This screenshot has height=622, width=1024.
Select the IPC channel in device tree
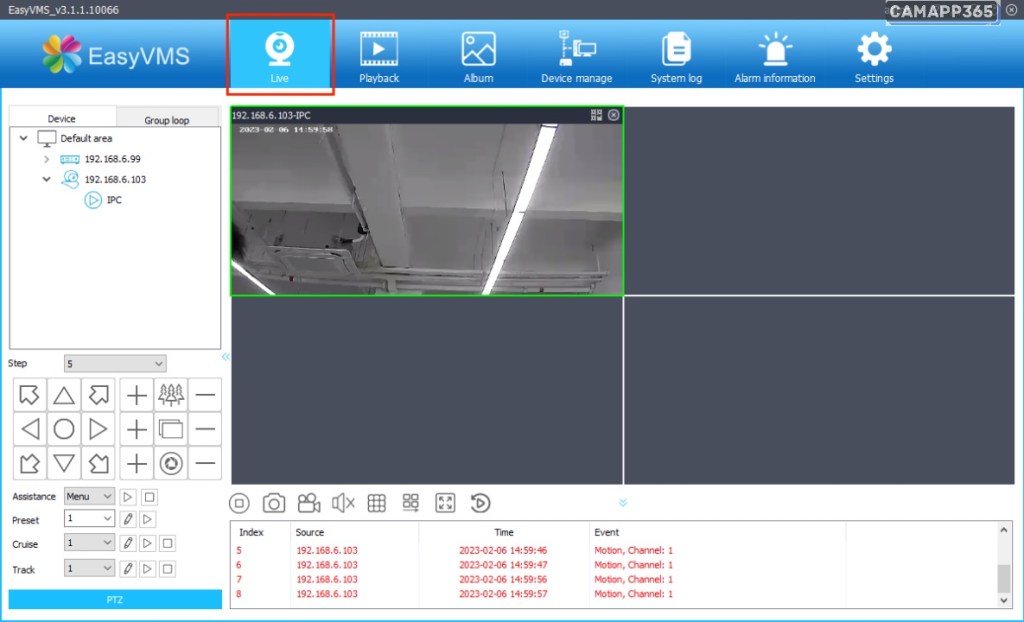pyautogui.click(x=113, y=200)
